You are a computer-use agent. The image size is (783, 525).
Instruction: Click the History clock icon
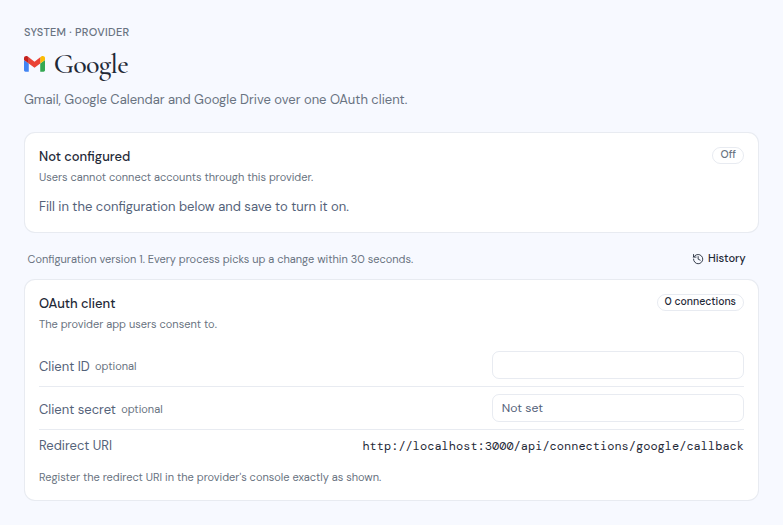(x=698, y=259)
